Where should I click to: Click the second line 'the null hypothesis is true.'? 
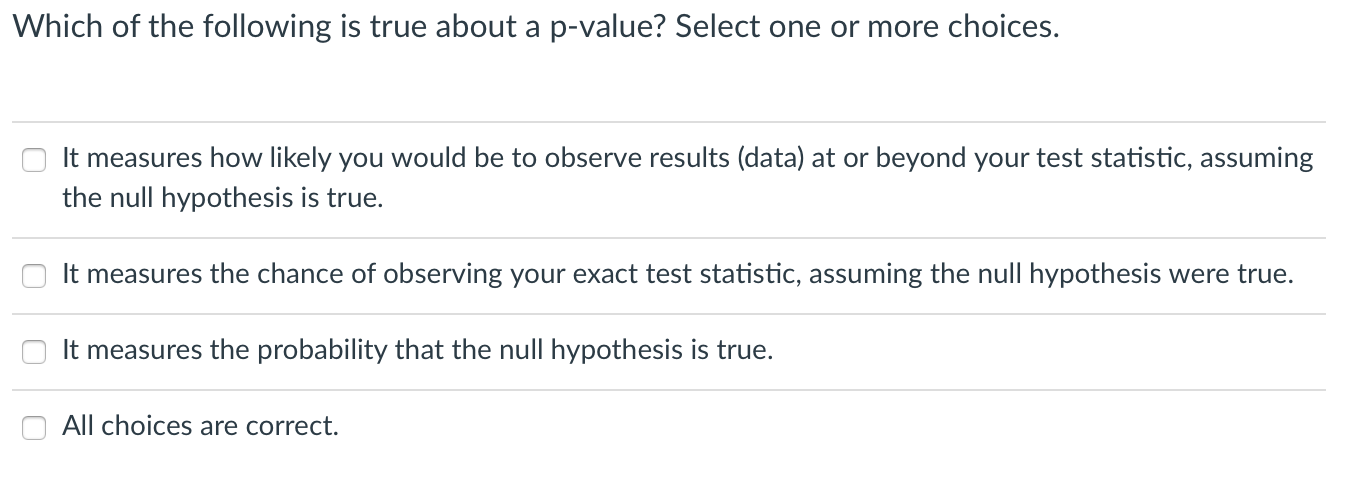(222, 198)
